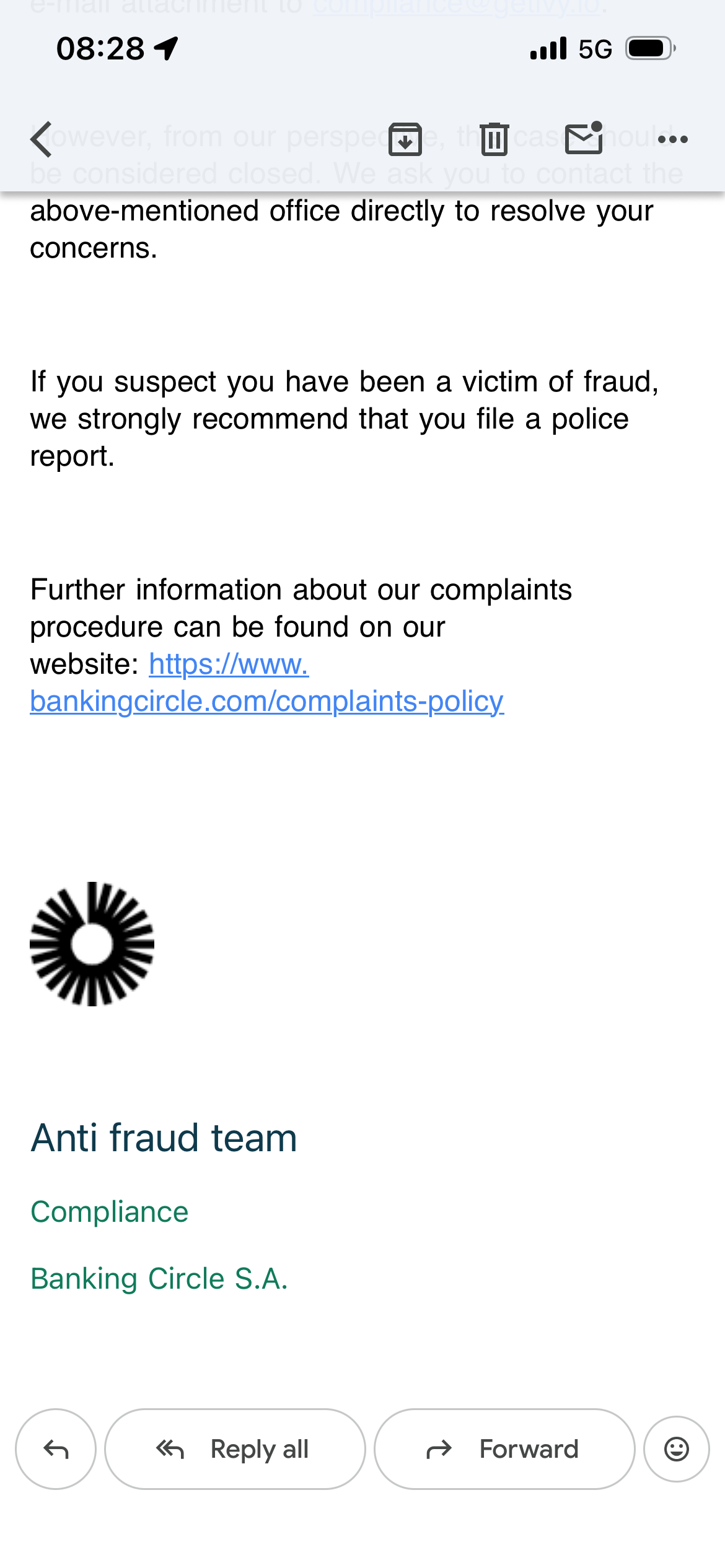Archive this email with the box icon
The width and height of the screenshot is (725, 1568).
[x=405, y=139]
